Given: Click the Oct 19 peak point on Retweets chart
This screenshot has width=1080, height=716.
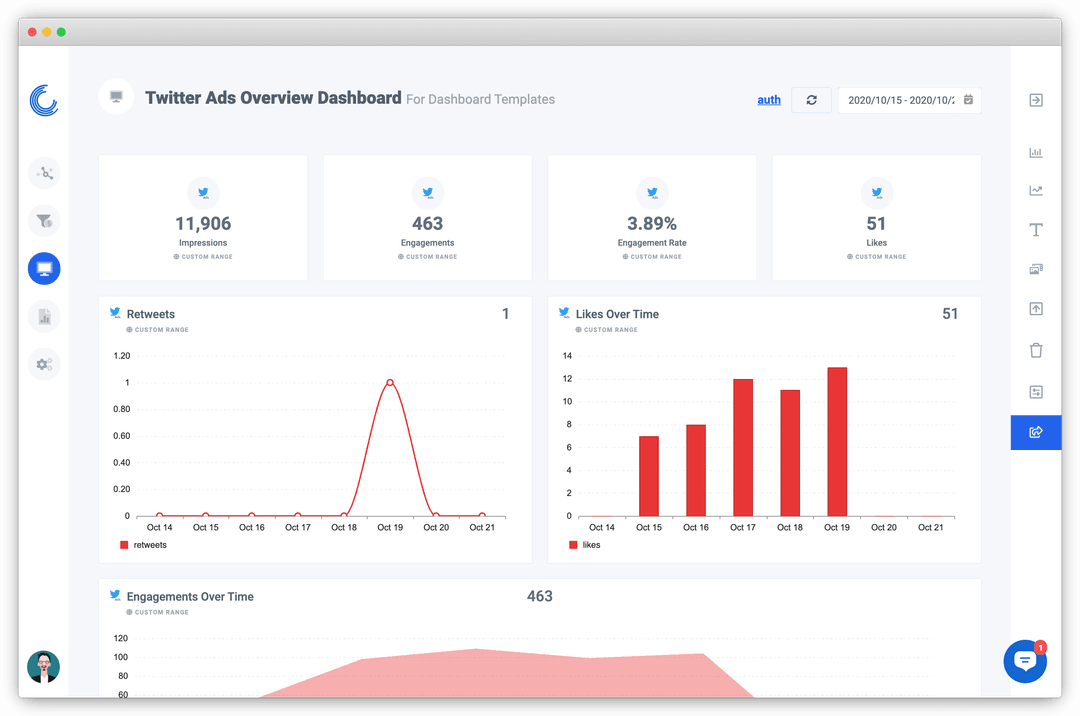Looking at the screenshot, I should coord(390,382).
